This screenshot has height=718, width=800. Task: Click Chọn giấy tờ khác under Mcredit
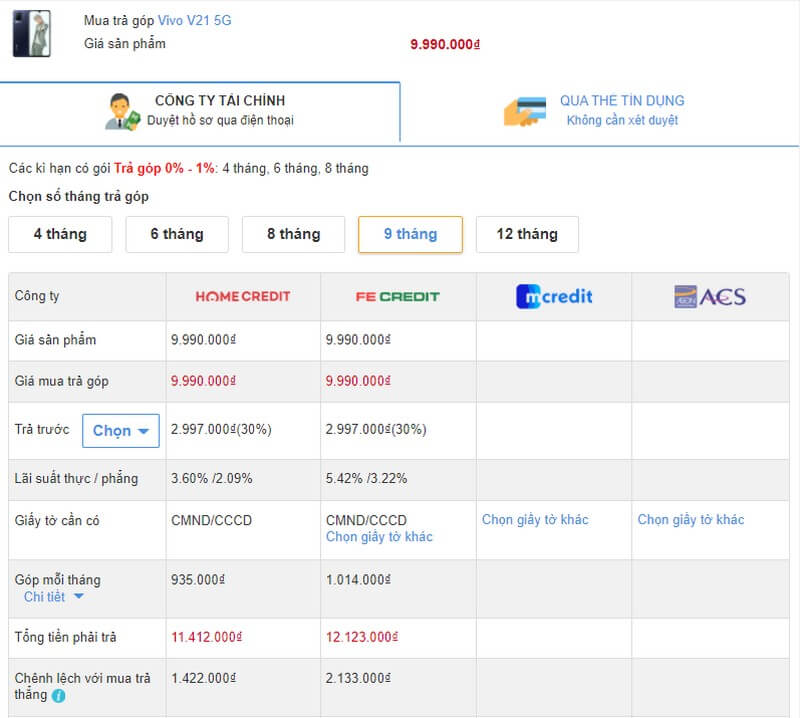pyautogui.click(x=535, y=519)
